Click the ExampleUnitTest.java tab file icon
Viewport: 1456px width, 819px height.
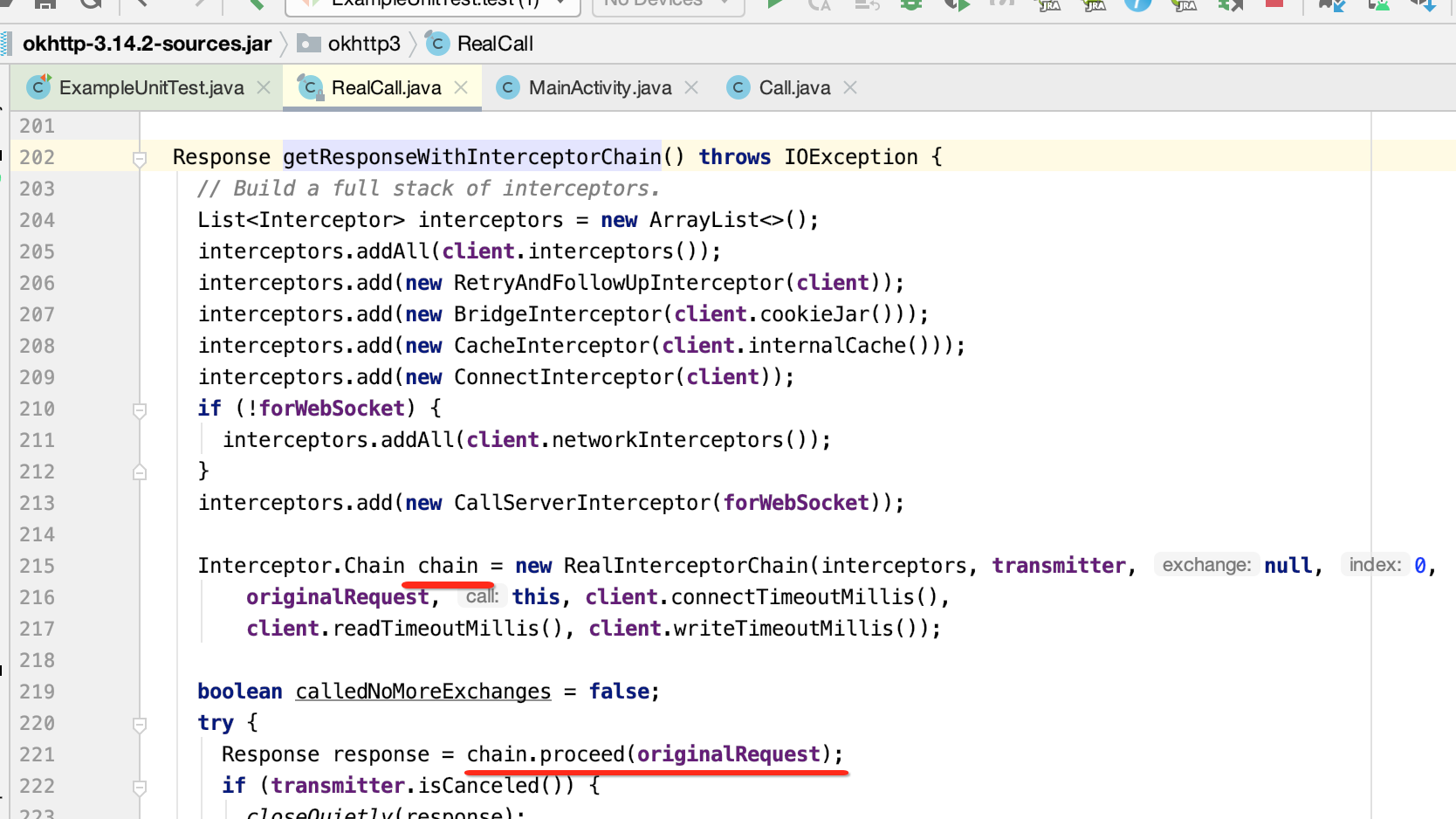(x=38, y=86)
